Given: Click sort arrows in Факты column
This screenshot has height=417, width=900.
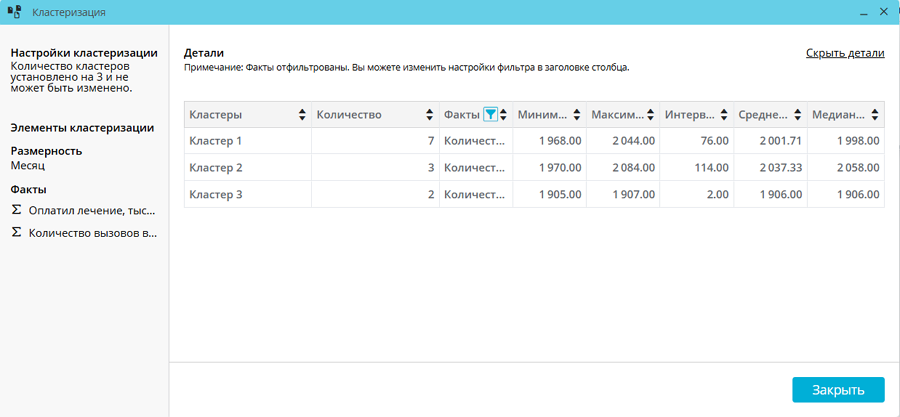Looking at the screenshot, I should click(x=503, y=115).
